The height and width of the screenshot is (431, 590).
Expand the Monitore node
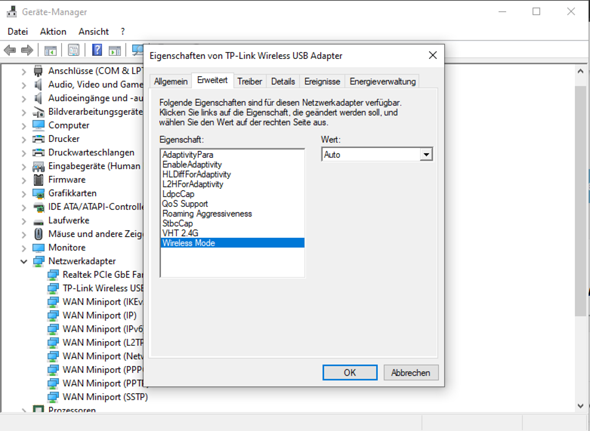[x=24, y=248]
